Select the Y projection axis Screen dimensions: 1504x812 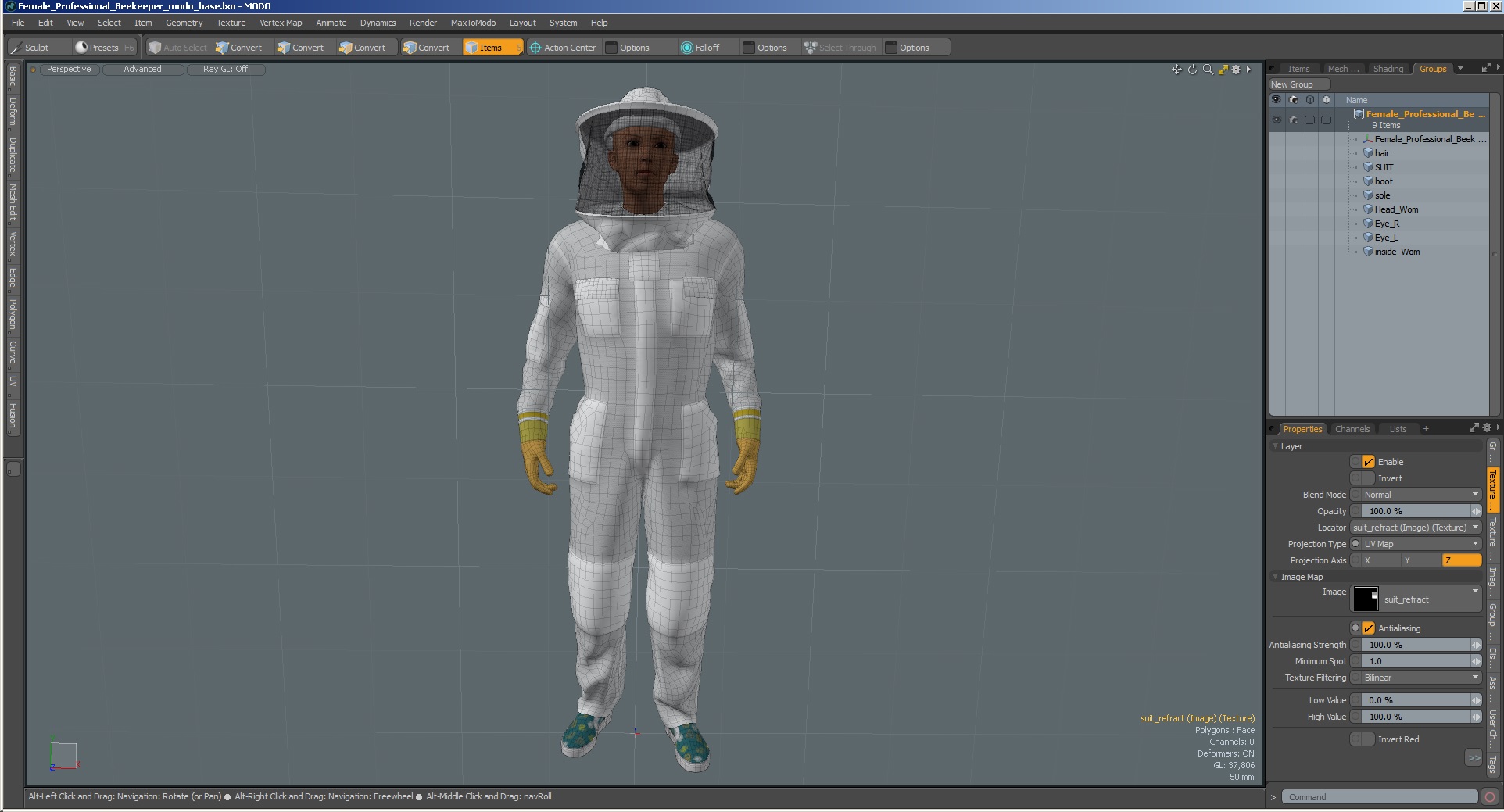[x=1420, y=560]
